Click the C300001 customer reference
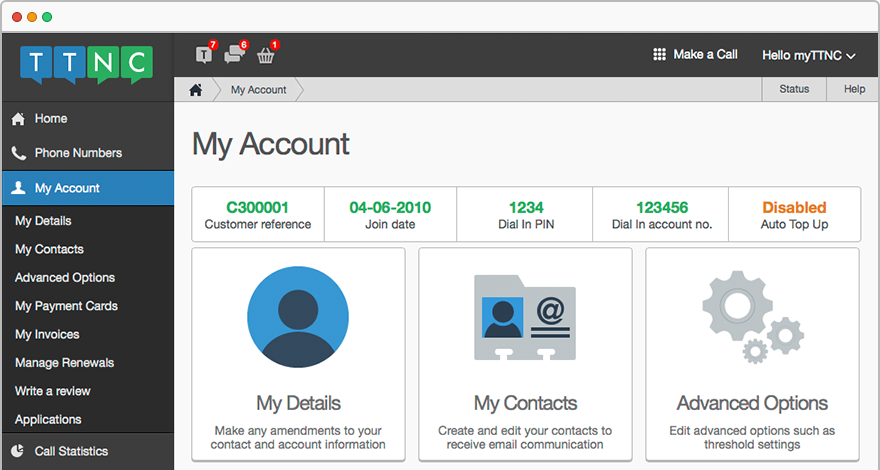This screenshot has width=880, height=470. coord(258,207)
